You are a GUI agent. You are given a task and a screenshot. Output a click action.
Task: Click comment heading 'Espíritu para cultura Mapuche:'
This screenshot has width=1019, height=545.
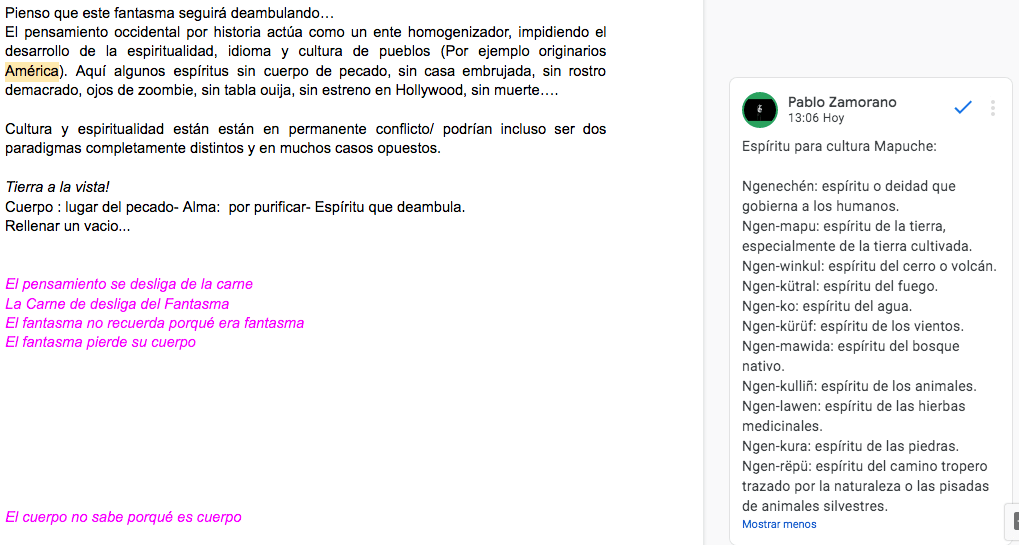(x=838, y=146)
